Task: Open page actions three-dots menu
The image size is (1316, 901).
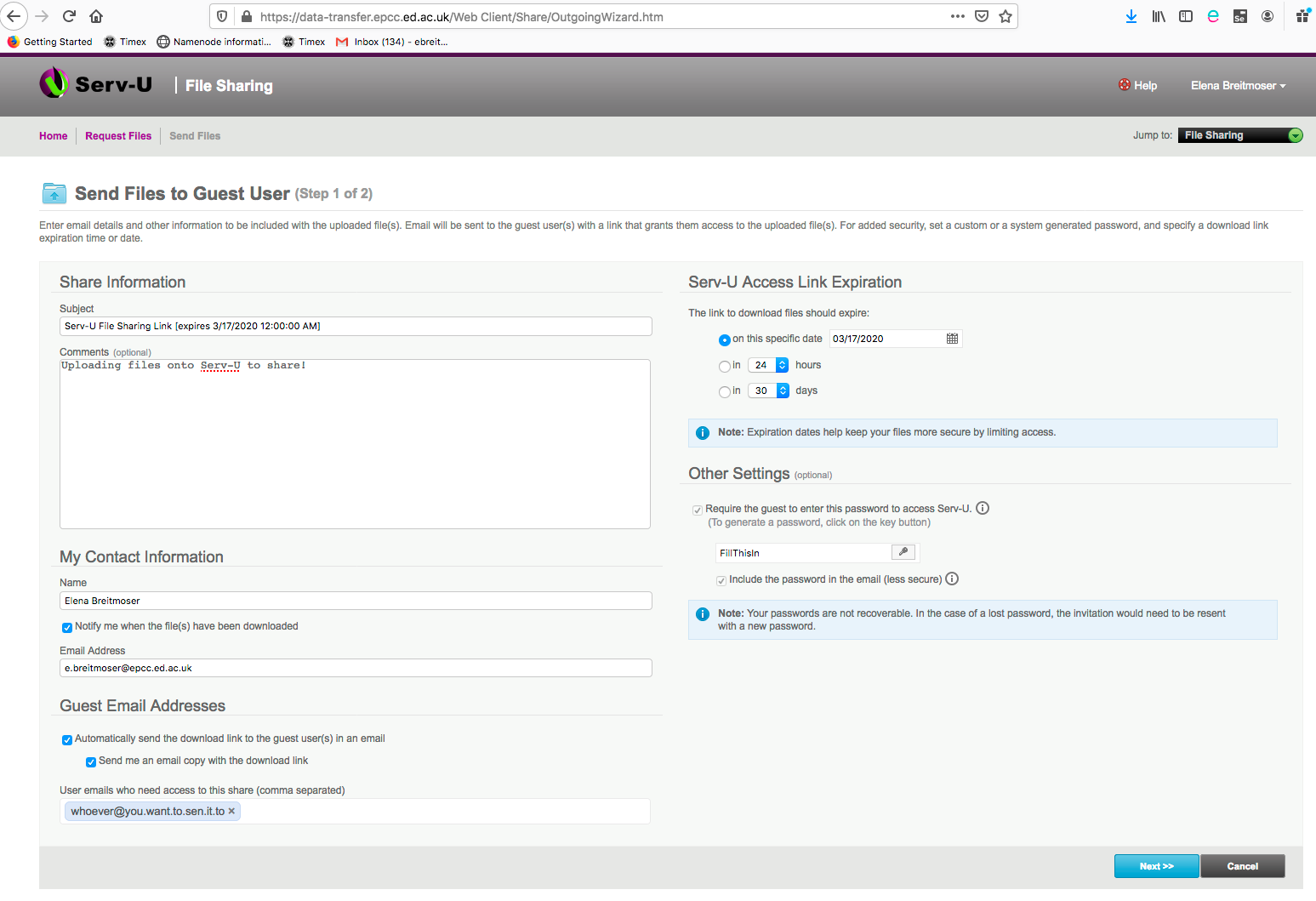Action: click(958, 16)
